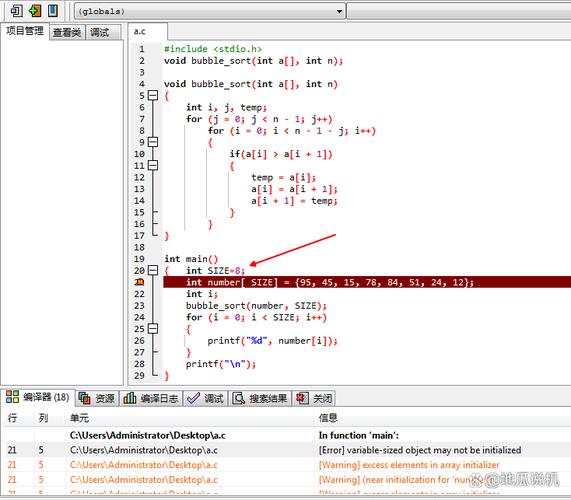Select the a.c editor file tab
The image size is (571, 500).
[x=148, y=31]
